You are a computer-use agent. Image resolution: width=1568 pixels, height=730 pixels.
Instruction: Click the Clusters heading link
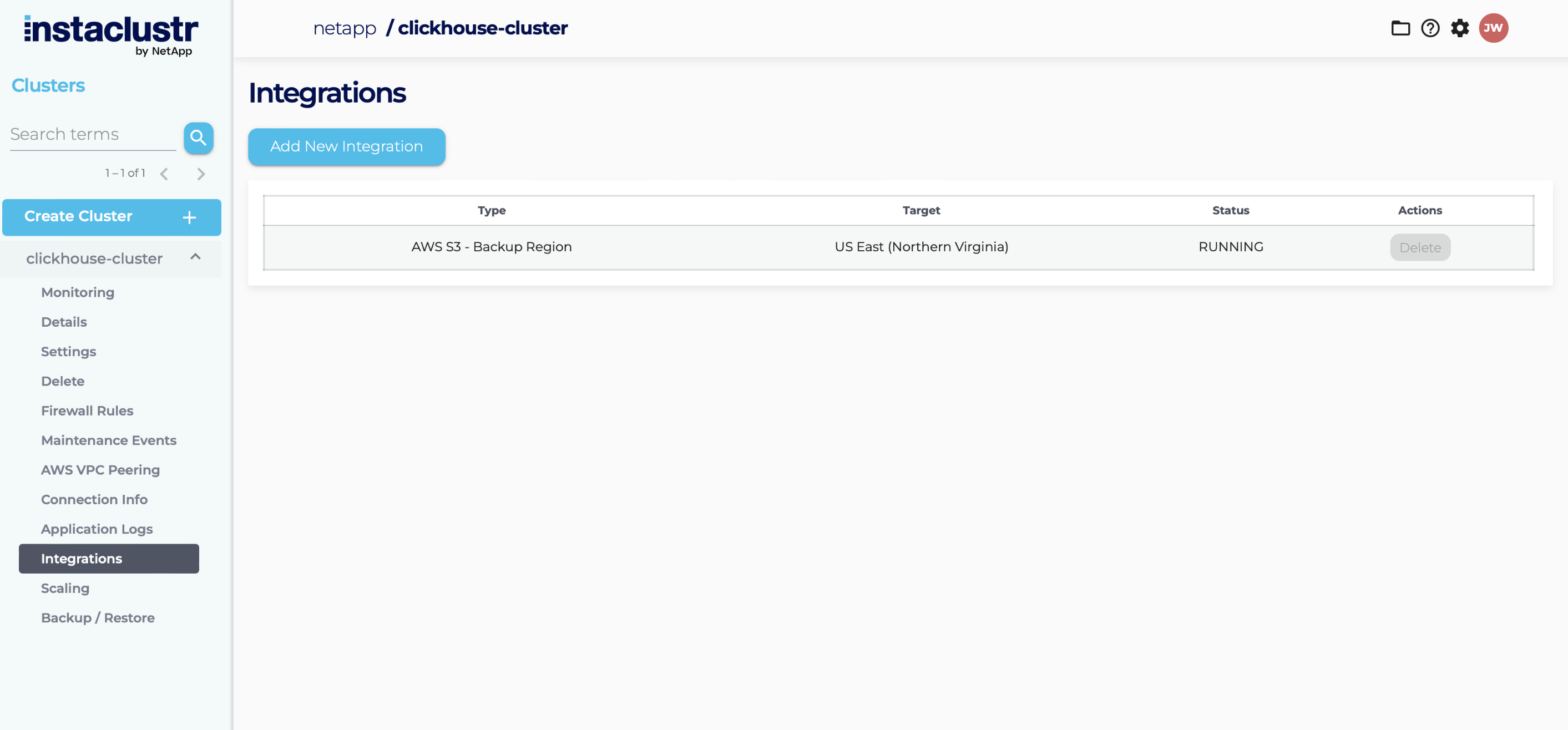point(48,85)
